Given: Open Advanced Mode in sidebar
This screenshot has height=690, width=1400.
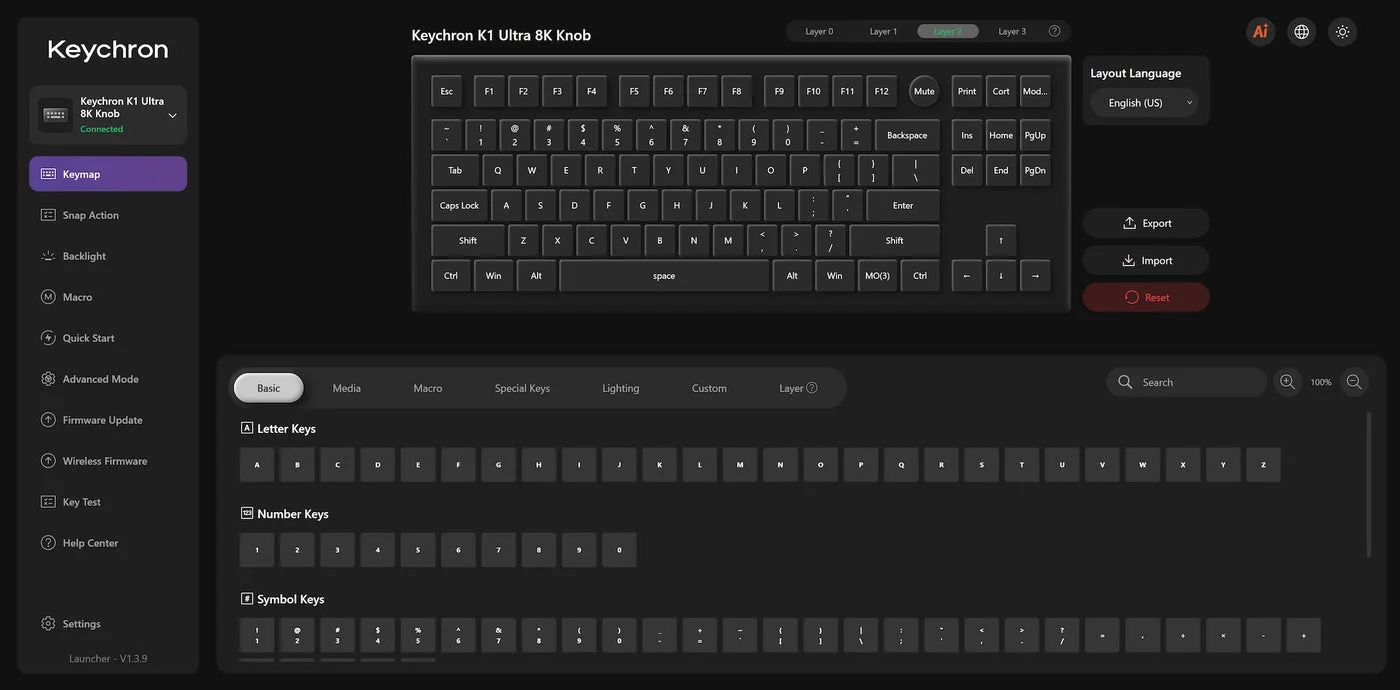Looking at the screenshot, I should [108, 379].
